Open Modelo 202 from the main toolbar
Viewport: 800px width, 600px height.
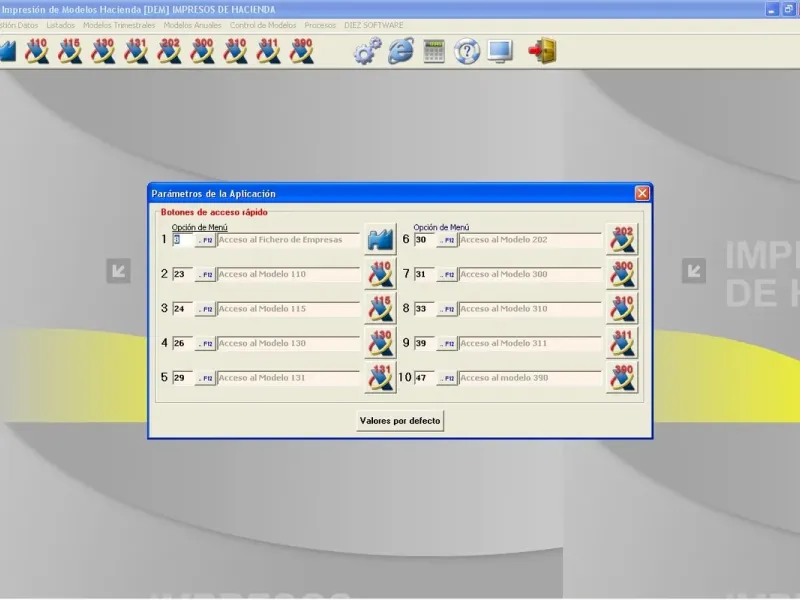coord(169,51)
